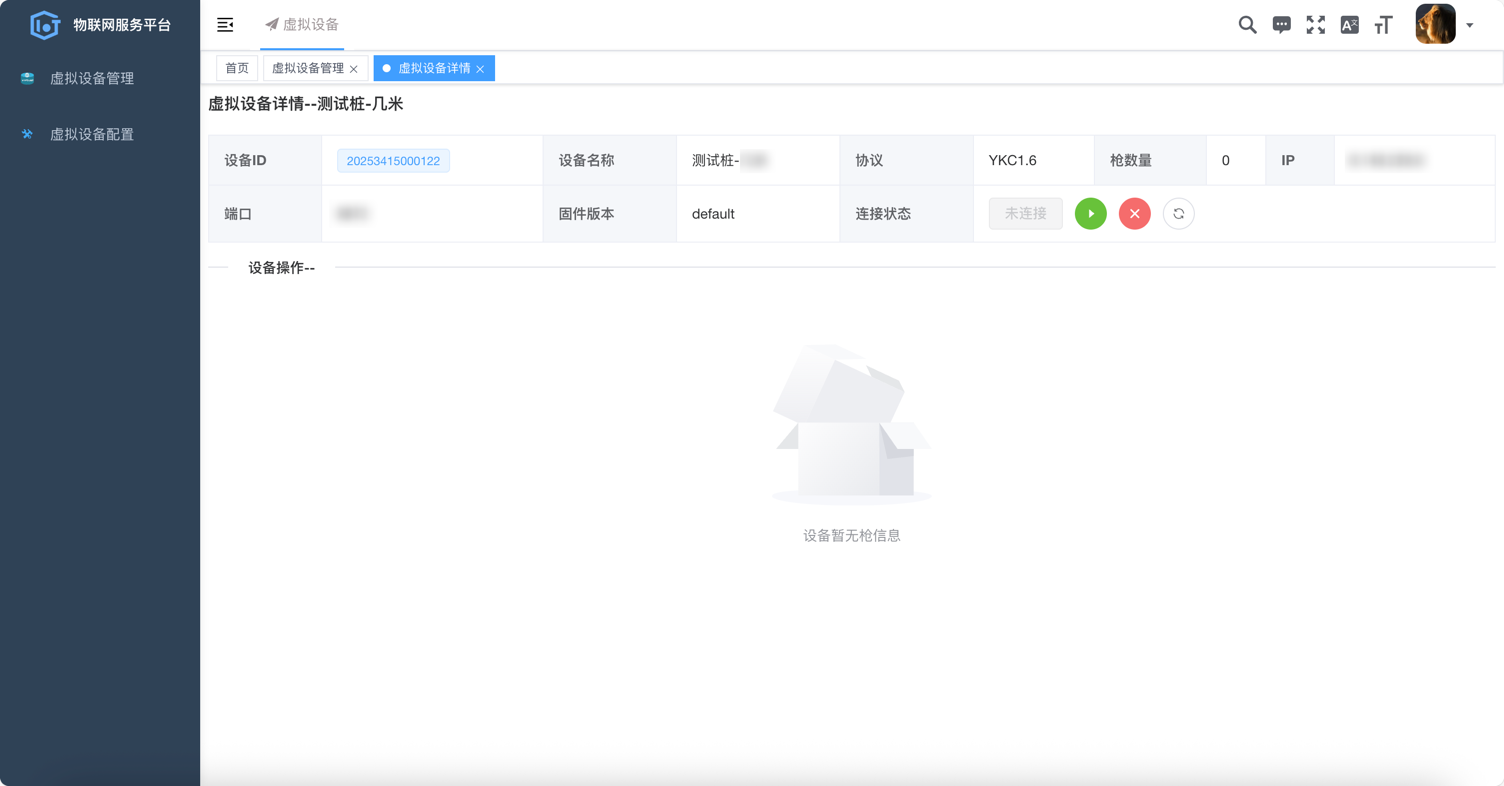Click the 未连接 status button
Image resolution: width=1504 pixels, height=786 pixels.
(x=1025, y=214)
